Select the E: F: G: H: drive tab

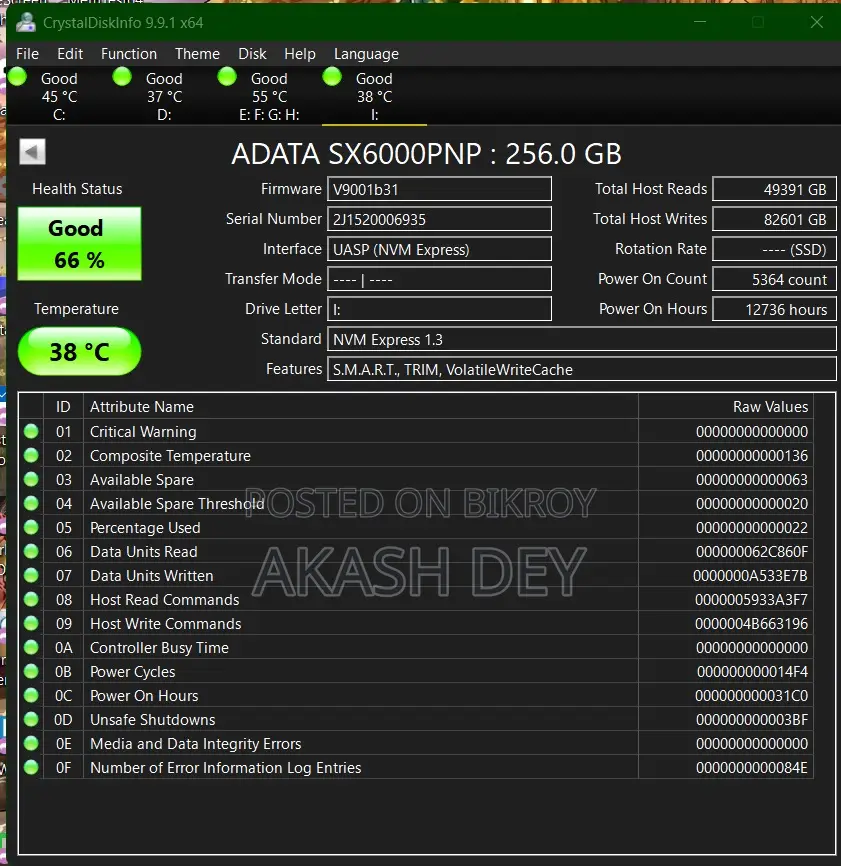[269, 96]
